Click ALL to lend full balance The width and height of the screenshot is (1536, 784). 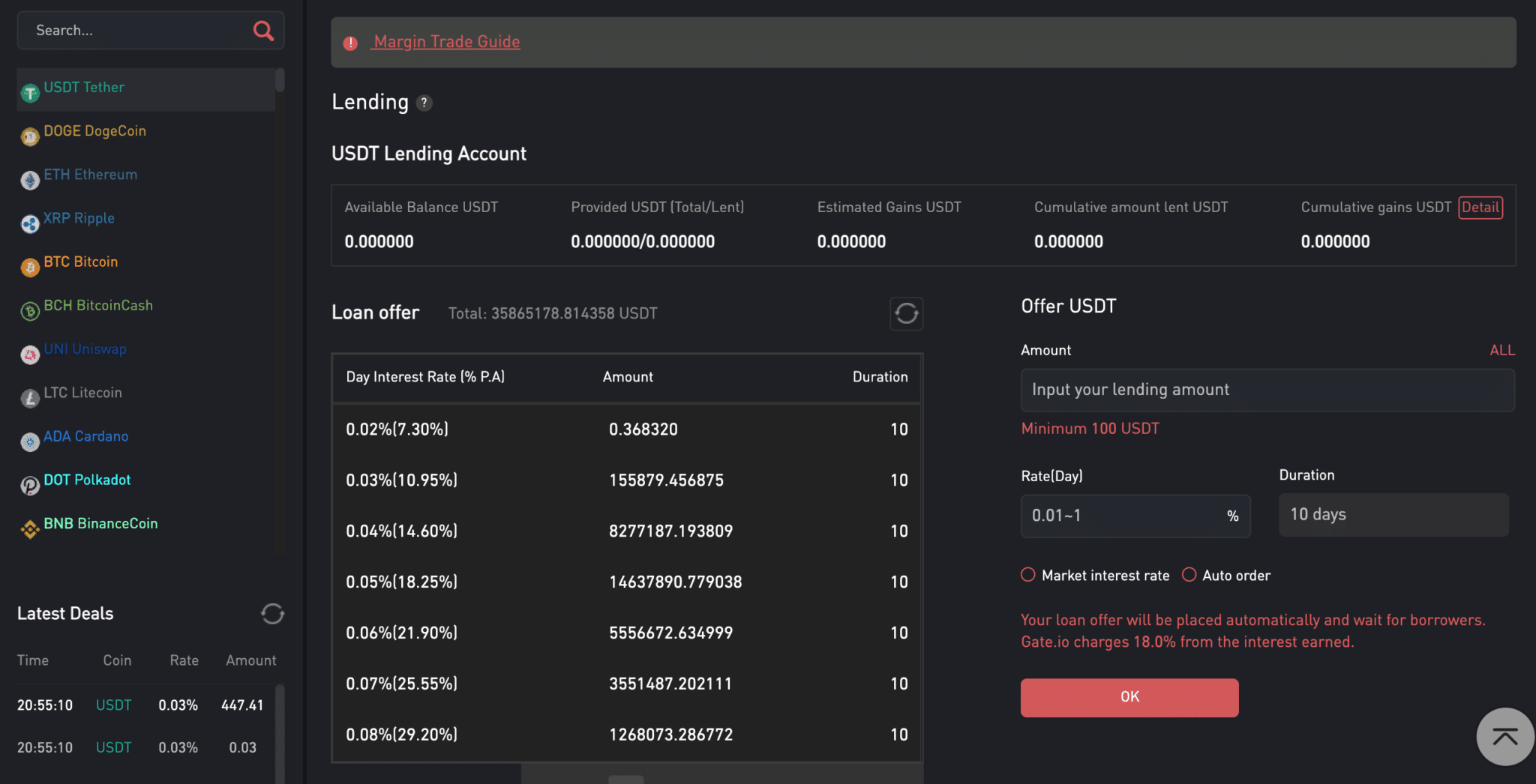(x=1502, y=350)
